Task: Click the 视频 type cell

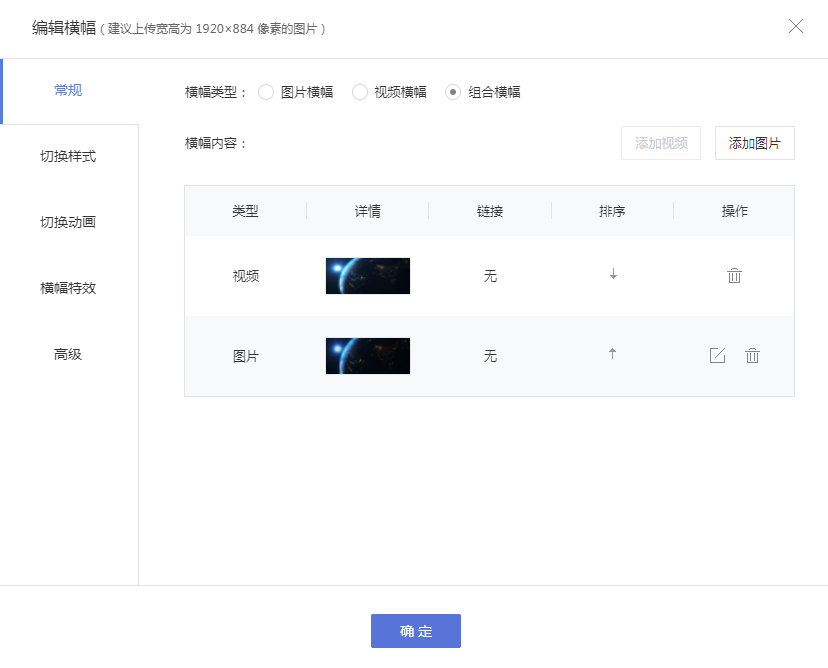Action: click(x=246, y=276)
